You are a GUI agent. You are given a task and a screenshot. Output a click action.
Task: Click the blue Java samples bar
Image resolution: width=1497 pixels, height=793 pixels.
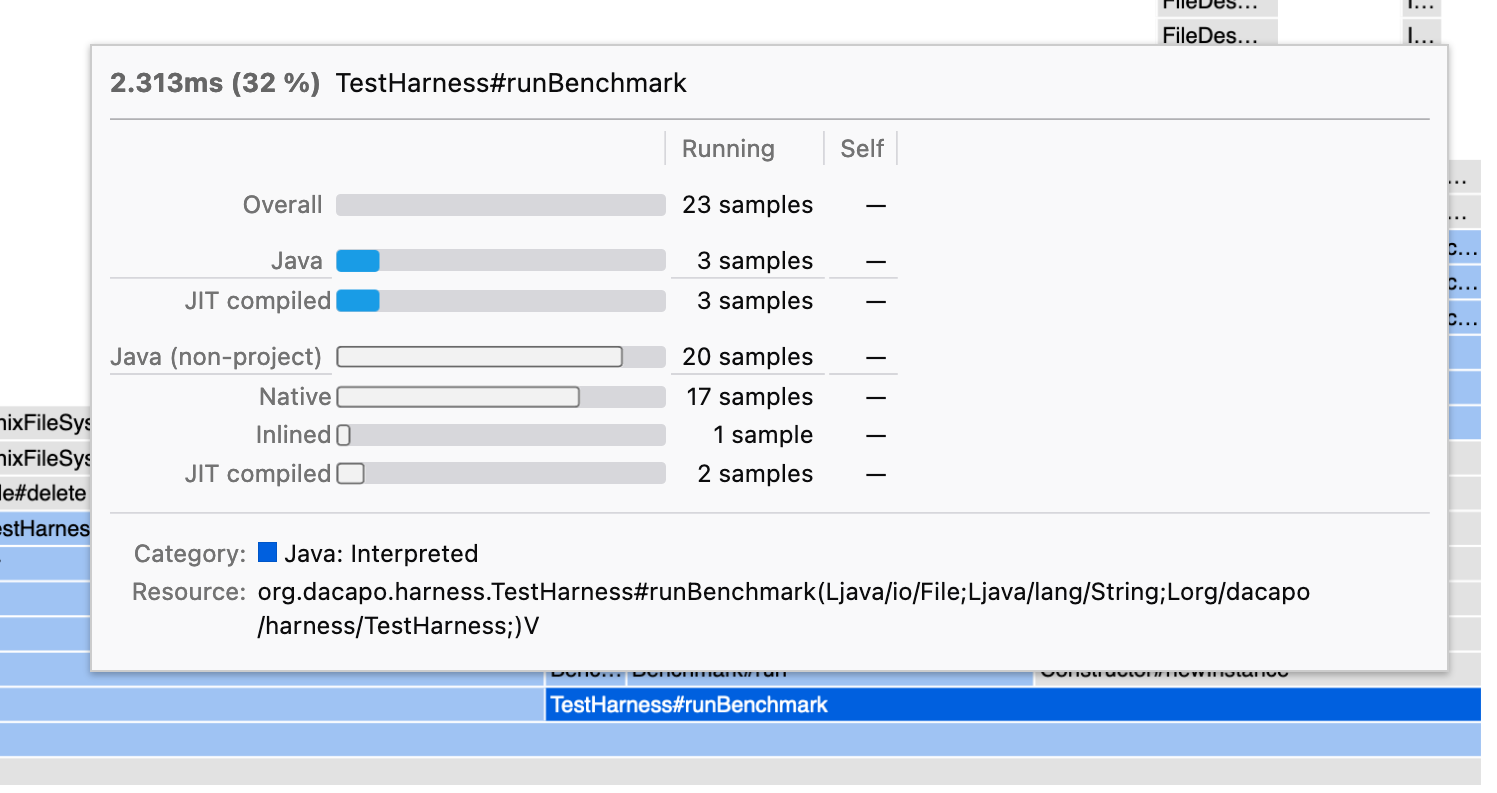point(358,261)
